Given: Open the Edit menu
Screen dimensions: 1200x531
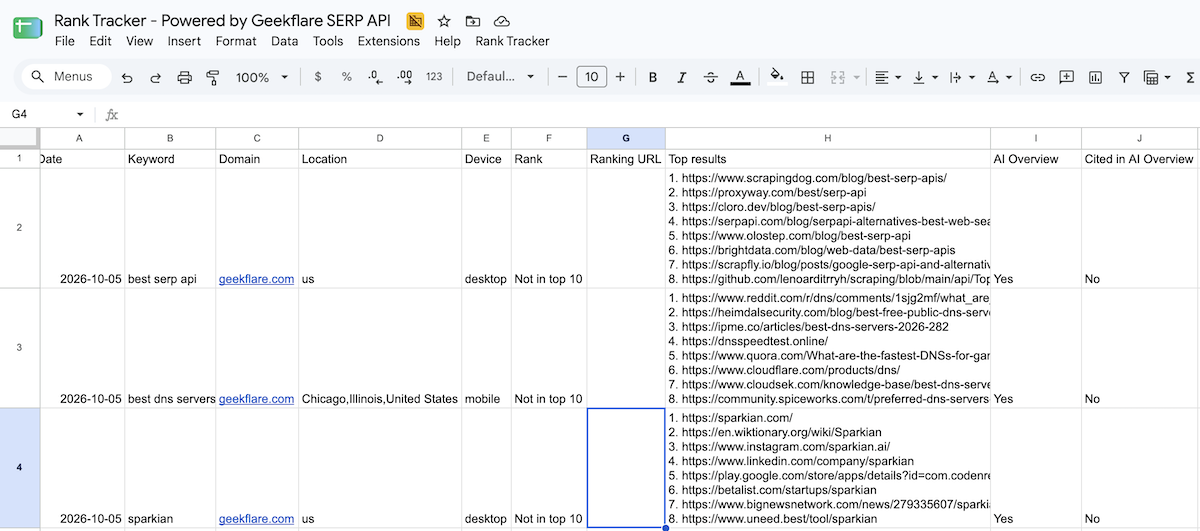Looking at the screenshot, I should [100, 41].
